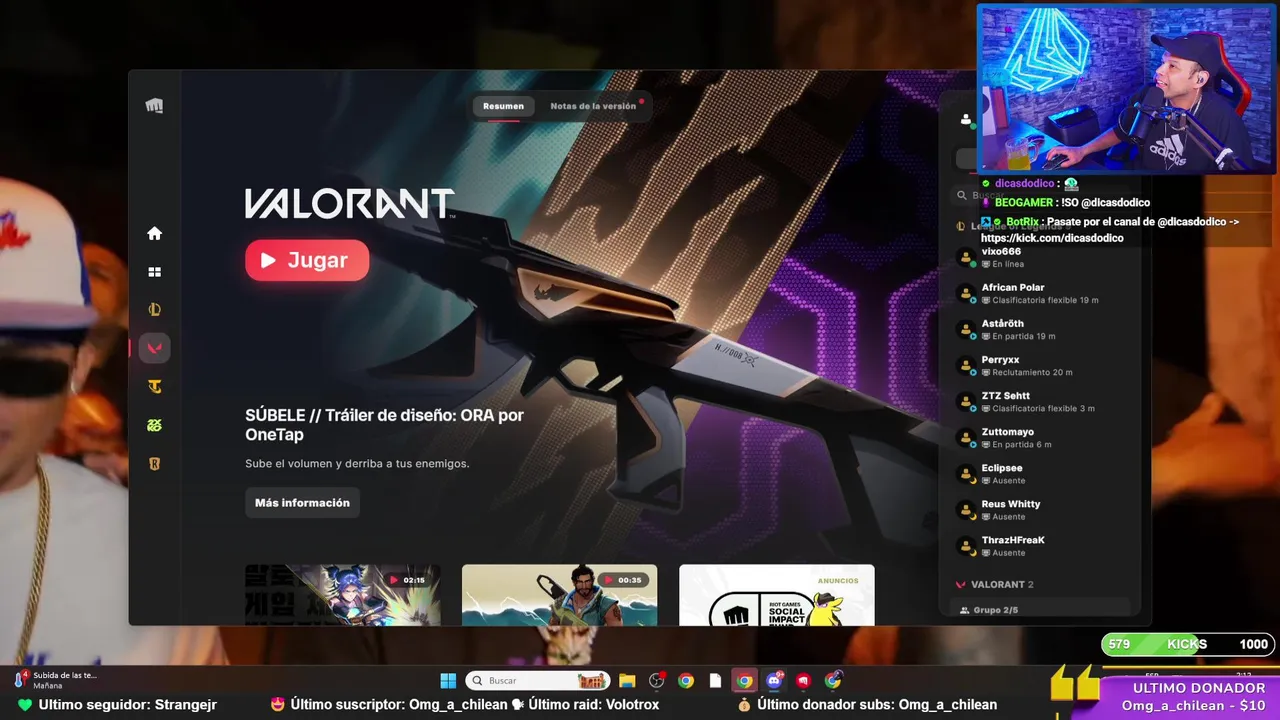Select friend name African Polar
This screenshot has width=1280, height=720.
coord(1013,287)
